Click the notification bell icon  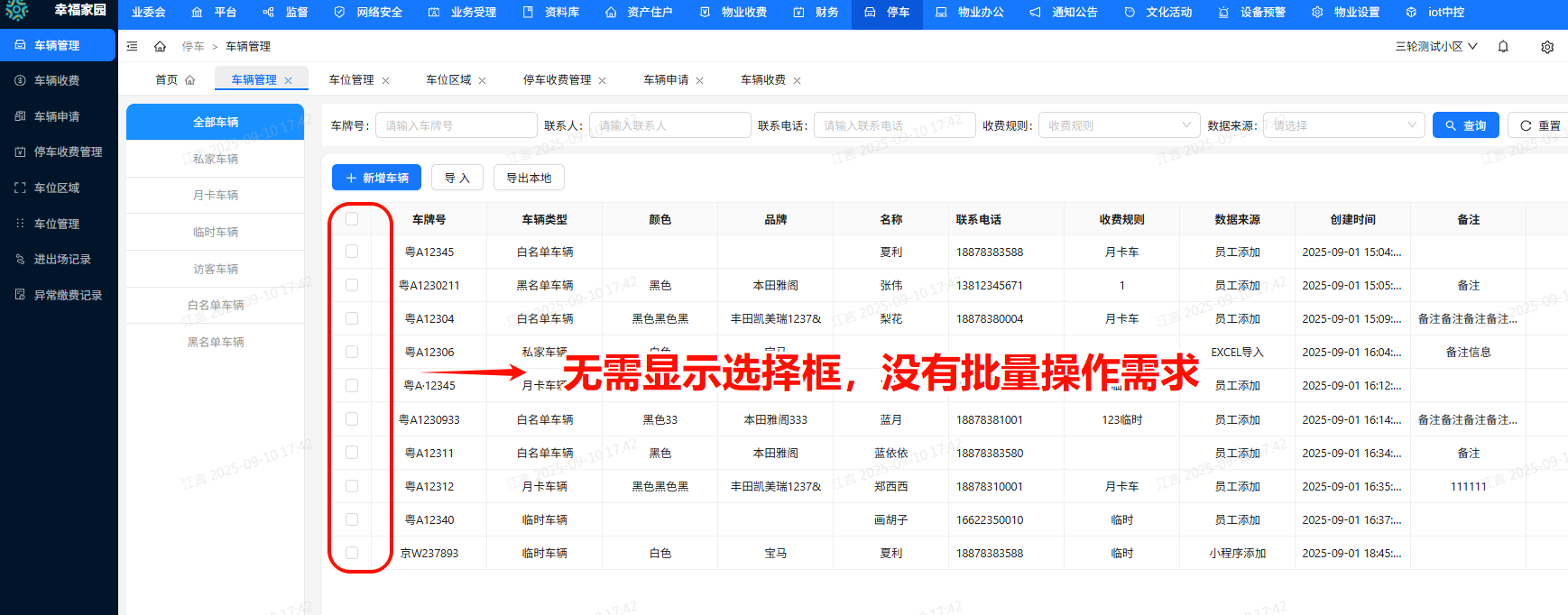tap(1503, 47)
